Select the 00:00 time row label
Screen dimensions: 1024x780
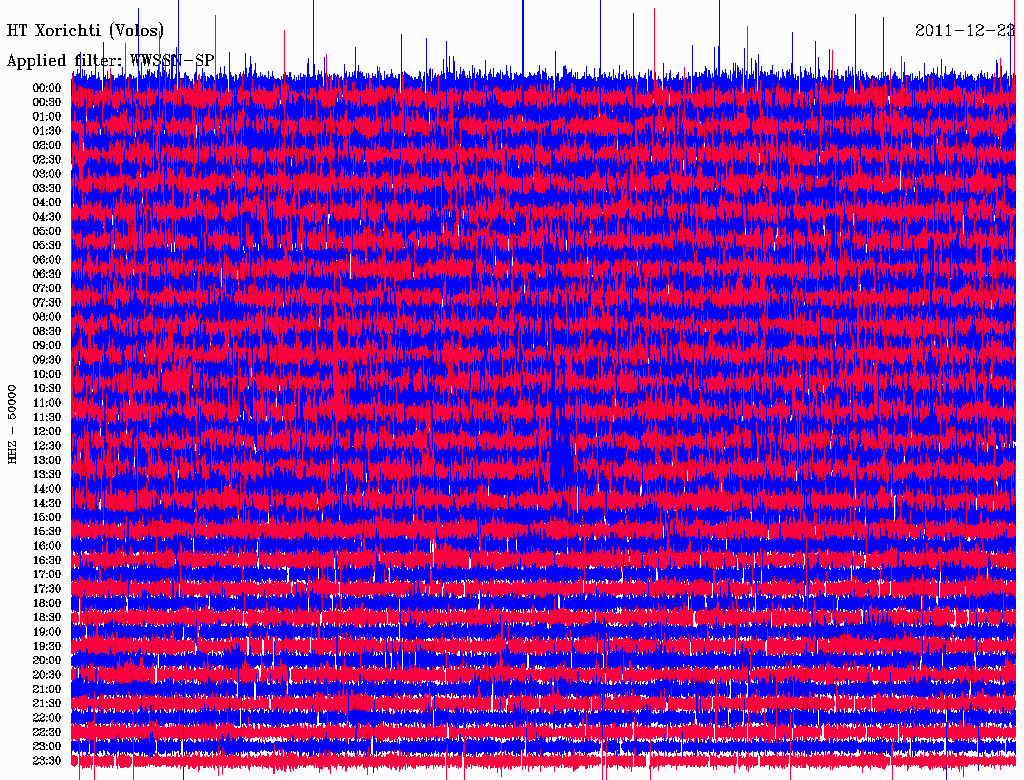click(47, 88)
